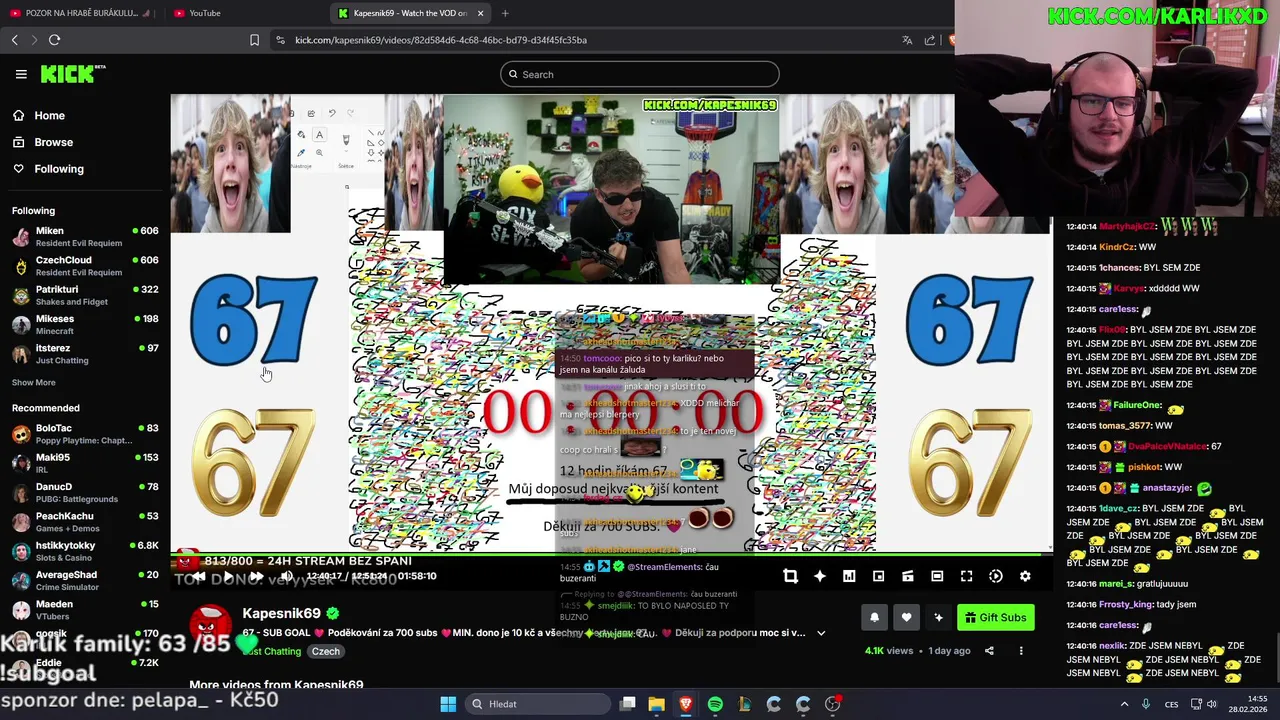1280x720 pixels.
Task: Open followed channel Patrikturi
Action: coord(85,295)
